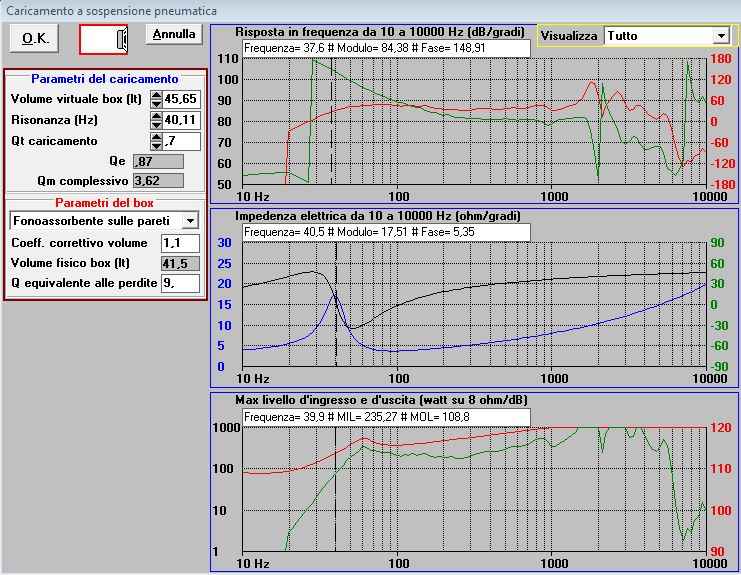Click the Qm complessivo value 3,62
The image size is (741, 575).
[x=158, y=180]
